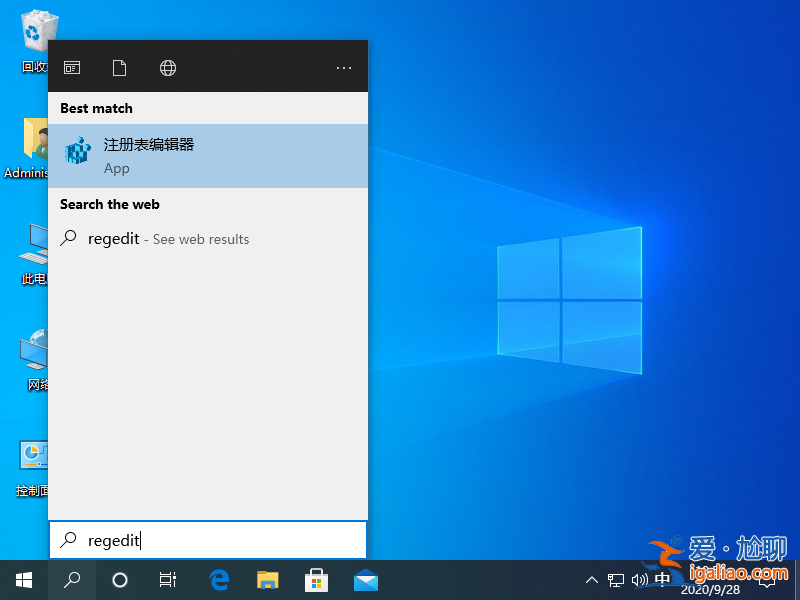Open File Explorer from the taskbar
The image size is (800, 600).
[x=267, y=580]
